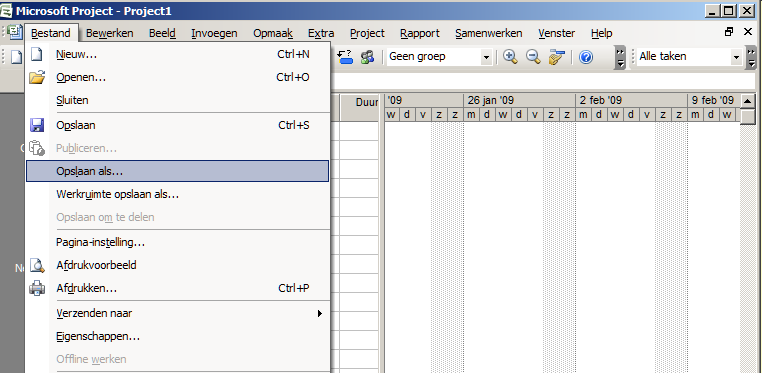Image resolution: width=762 pixels, height=373 pixels.
Task: Click the Opslaan floppy disk icon
Action: [x=37, y=125]
